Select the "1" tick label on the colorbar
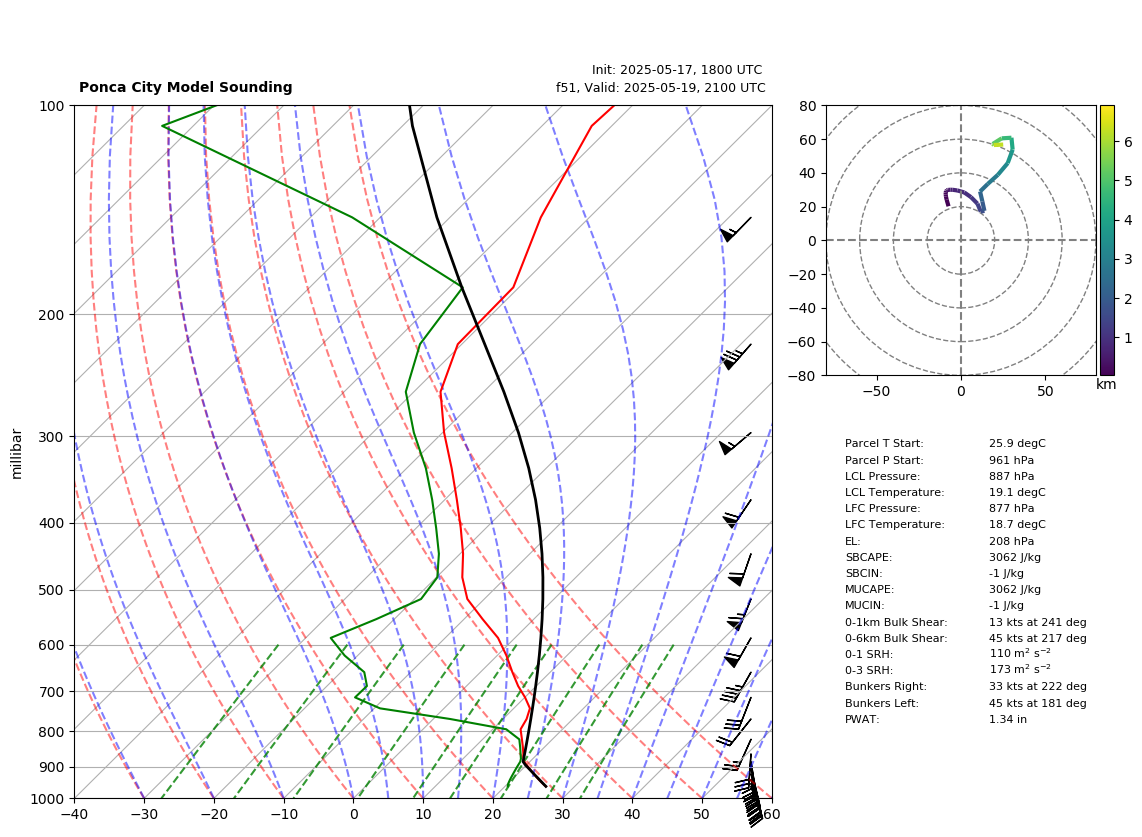The width and height of the screenshot is (1142, 837). tap(1128, 338)
